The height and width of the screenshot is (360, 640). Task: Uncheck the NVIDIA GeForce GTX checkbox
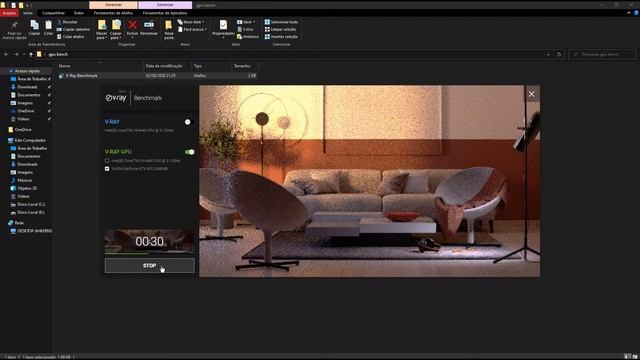pos(107,169)
